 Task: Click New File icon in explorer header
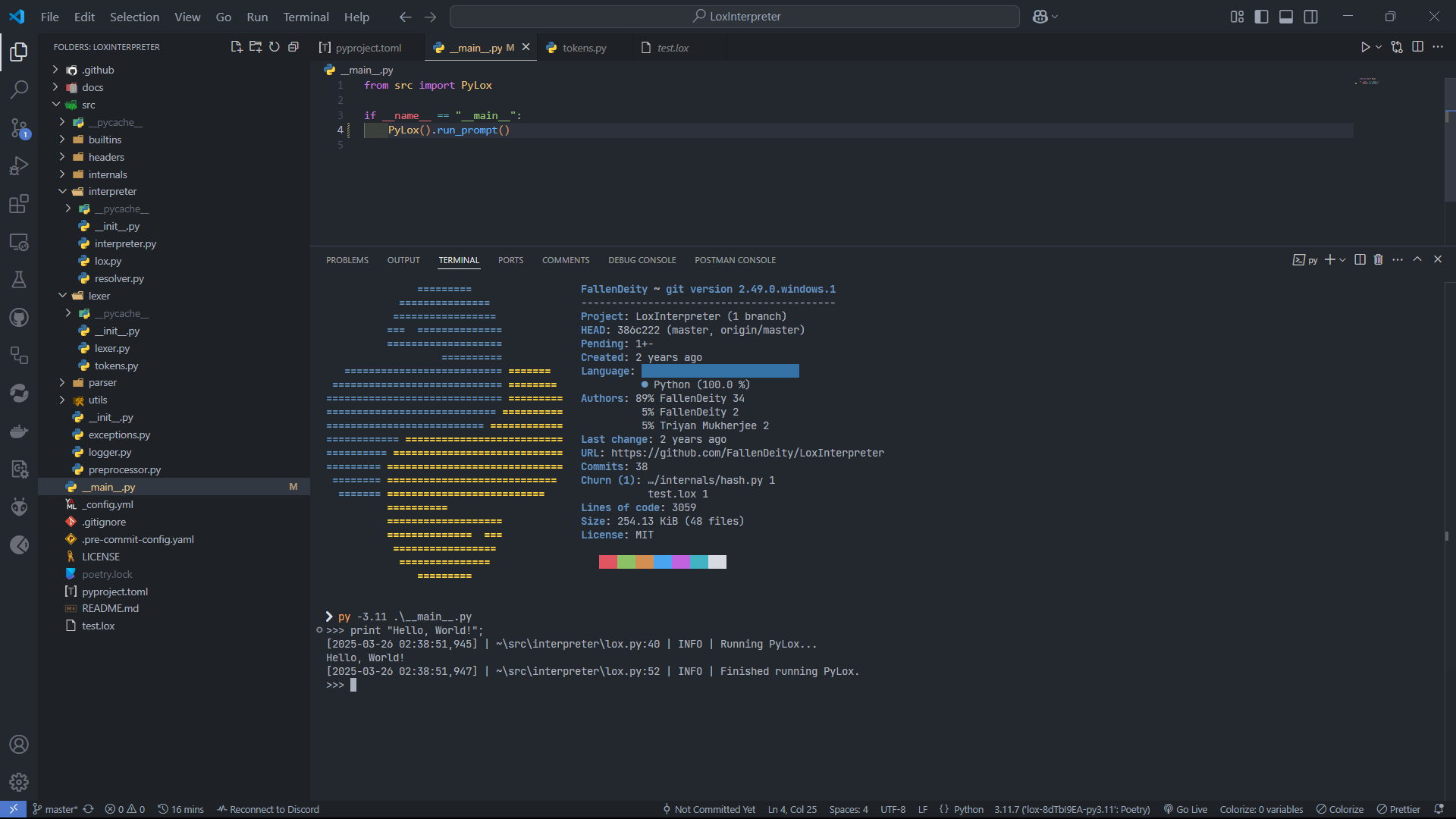(x=237, y=47)
